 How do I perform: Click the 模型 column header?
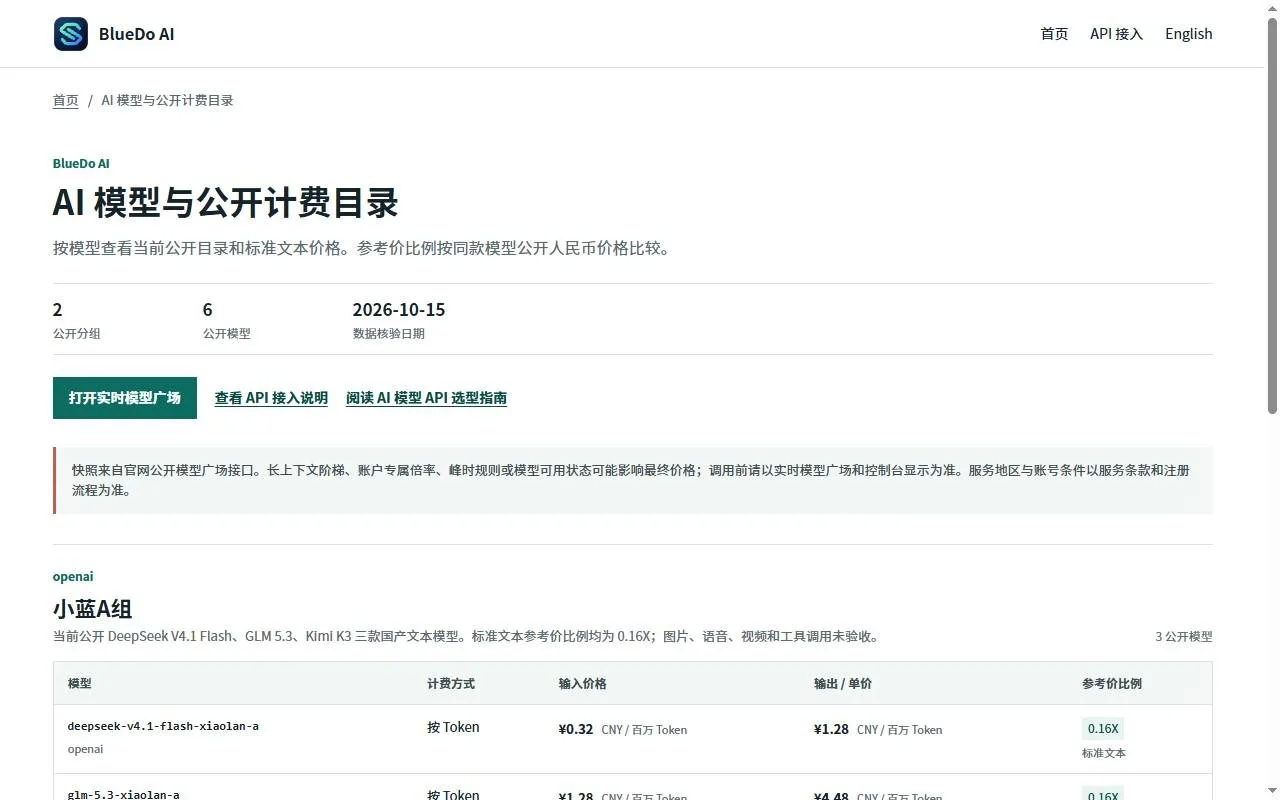(80, 684)
